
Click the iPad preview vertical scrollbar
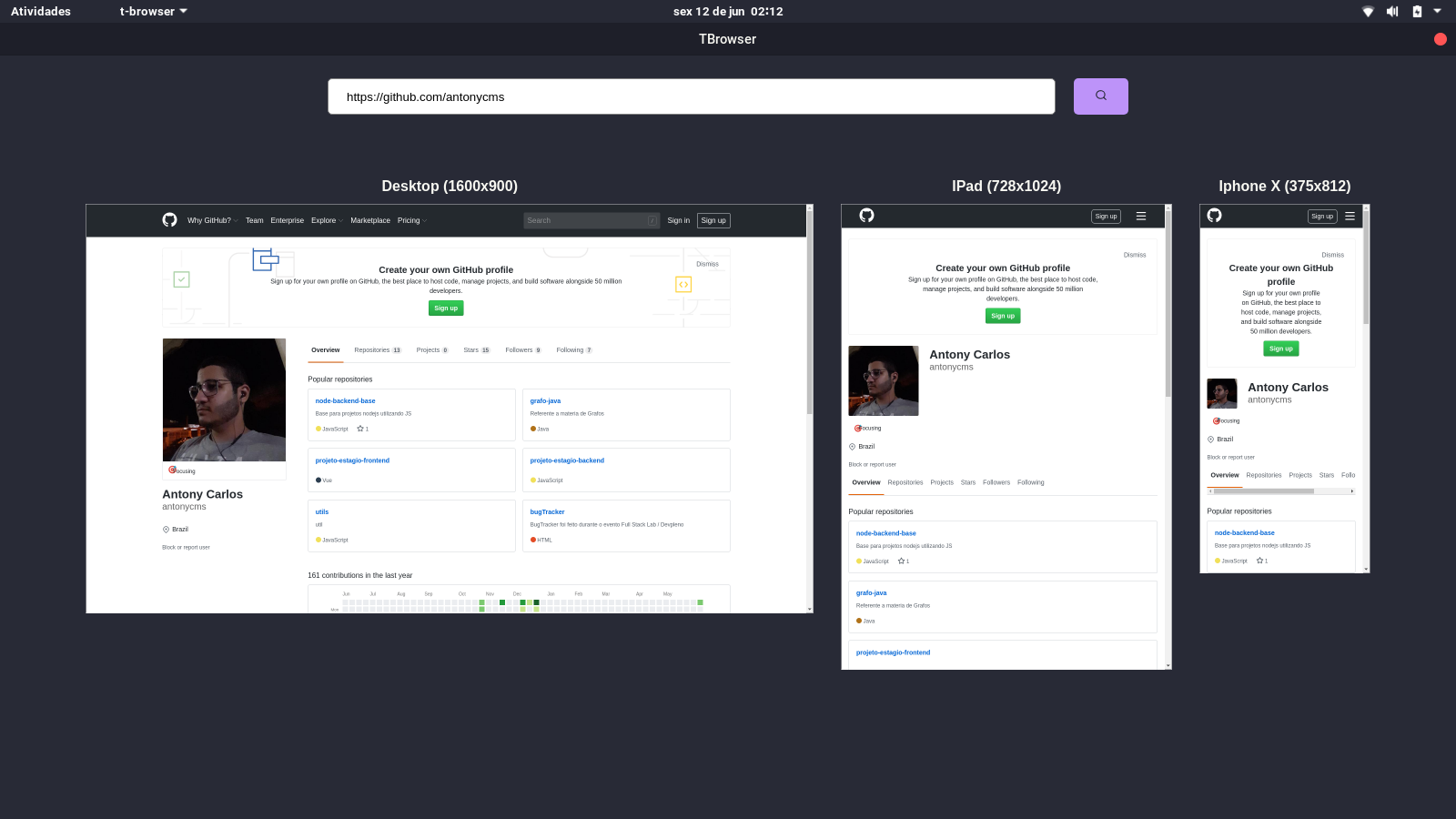pos(1168,305)
